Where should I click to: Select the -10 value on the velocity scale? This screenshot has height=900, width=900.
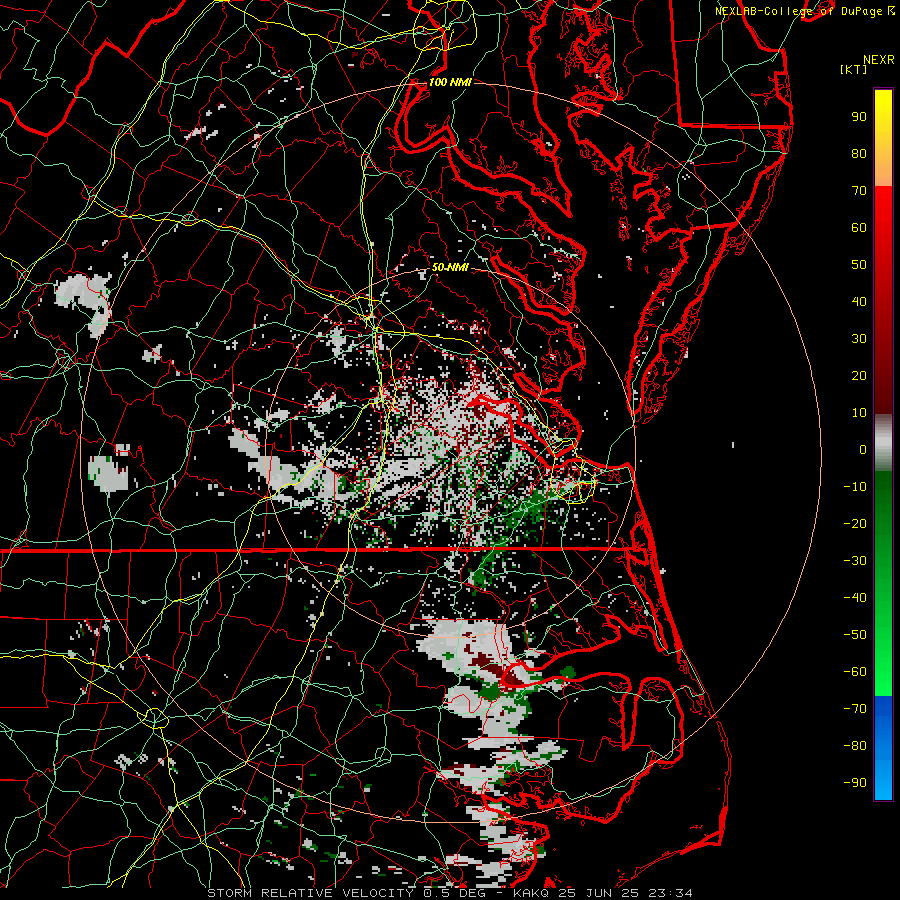[x=855, y=487]
